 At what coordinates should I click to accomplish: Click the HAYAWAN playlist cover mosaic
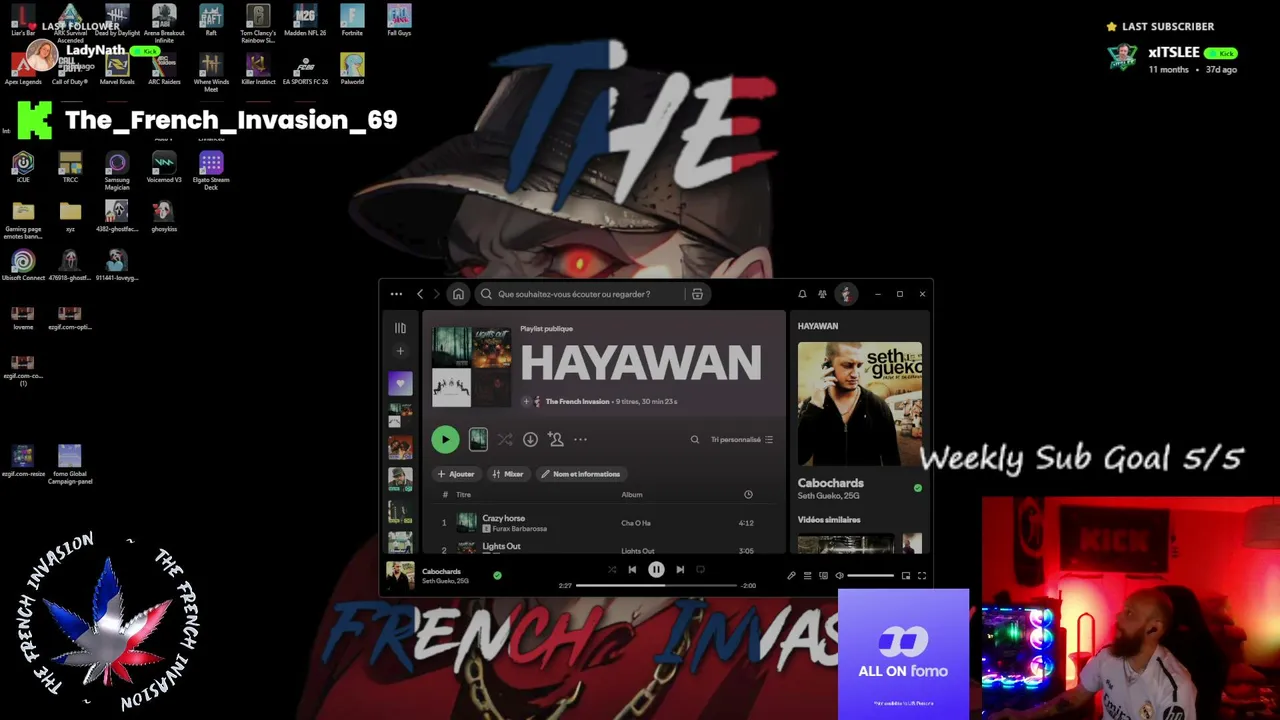pos(471,367)
